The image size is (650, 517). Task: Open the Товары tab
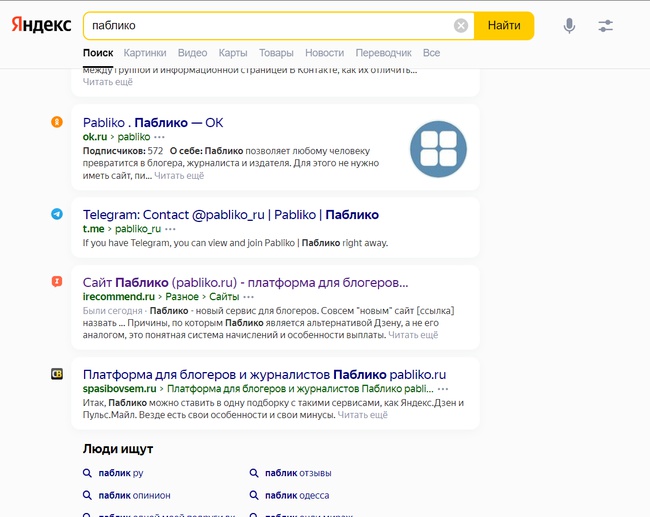point(276,53)
